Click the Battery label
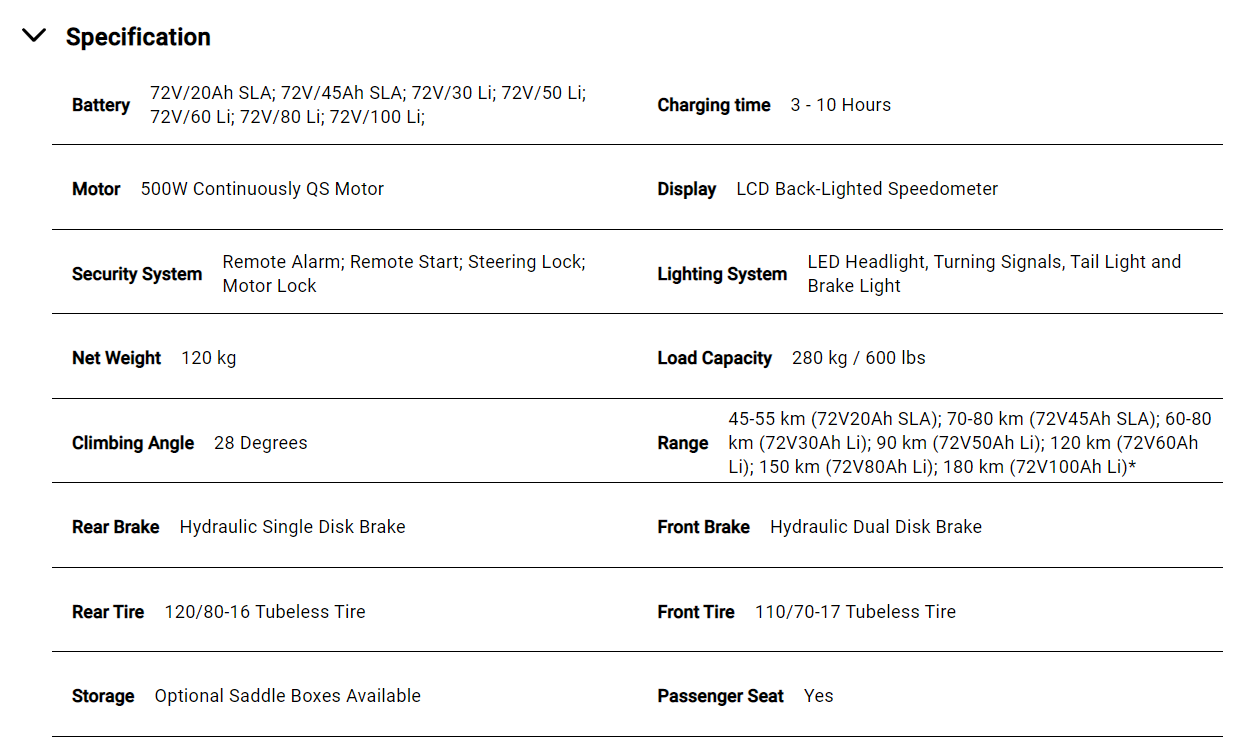1251x745 pixels. point(101,105)
